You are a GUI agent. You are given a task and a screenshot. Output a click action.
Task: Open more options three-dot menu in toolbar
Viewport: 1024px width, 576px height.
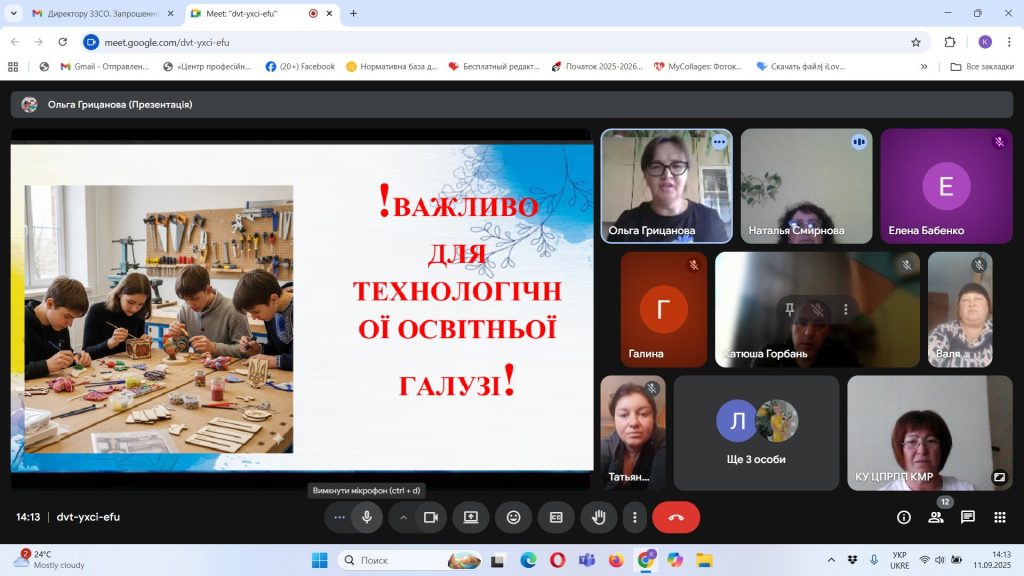(x=635, y=517)
